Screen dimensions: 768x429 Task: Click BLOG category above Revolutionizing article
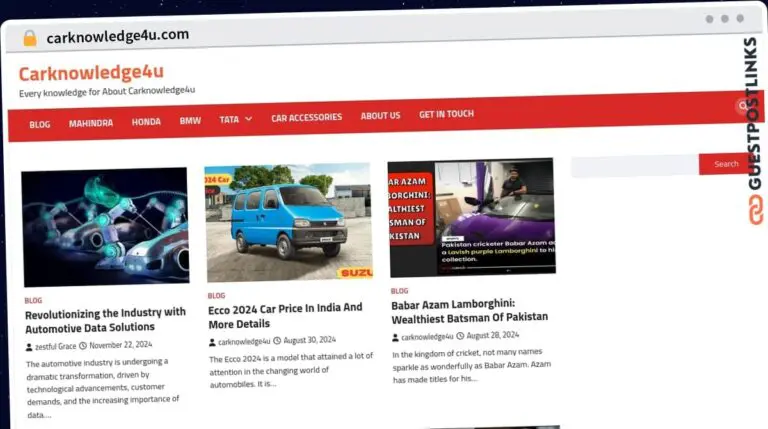click(x=33, y=300)
